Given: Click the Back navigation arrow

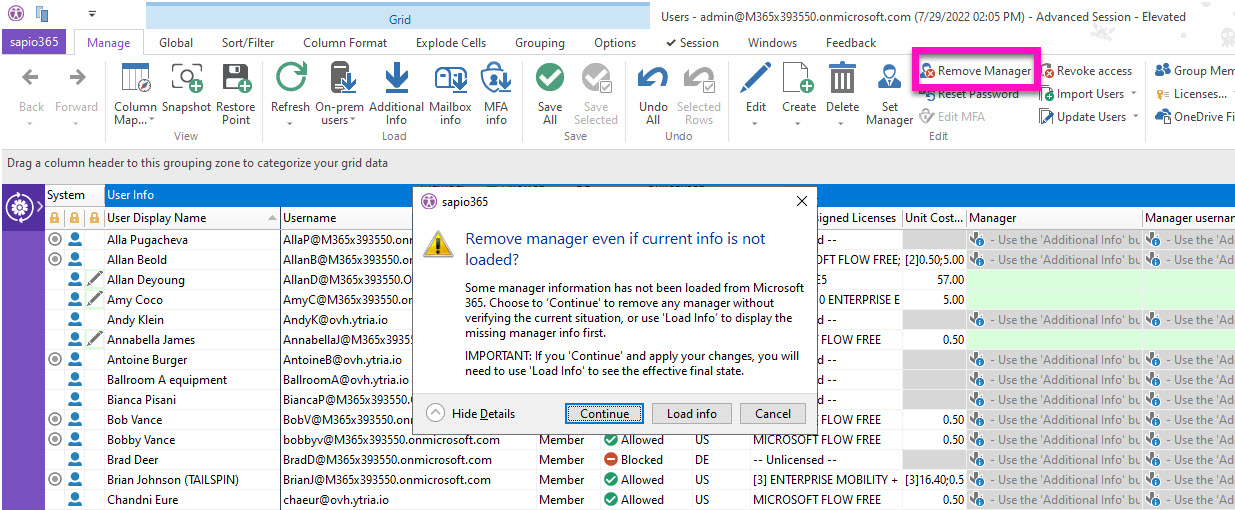Looking at the screenshot, I should tap(31, 89).
